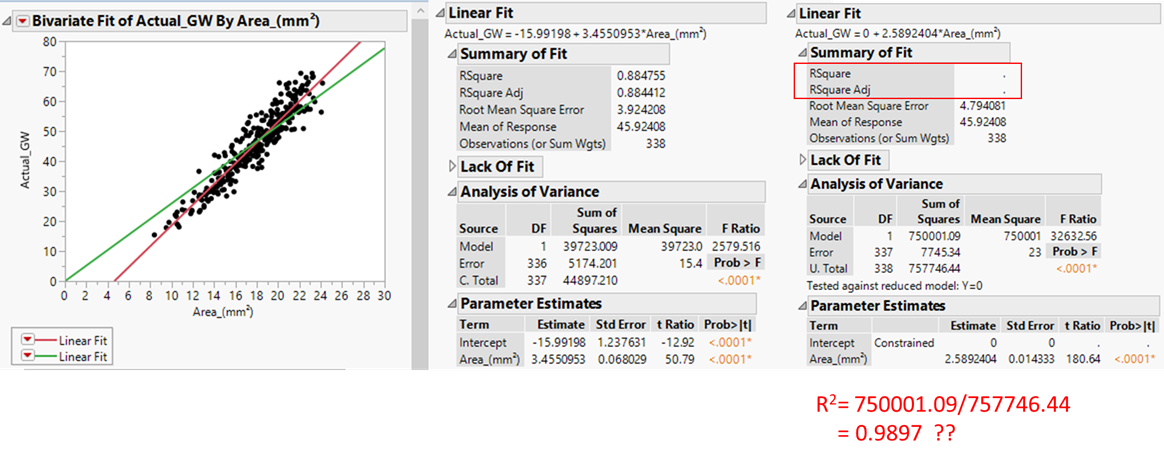This screenshot has width=1164, height=462.
Task: Click Area t Ratio 50.79
Action: point(681,359)
